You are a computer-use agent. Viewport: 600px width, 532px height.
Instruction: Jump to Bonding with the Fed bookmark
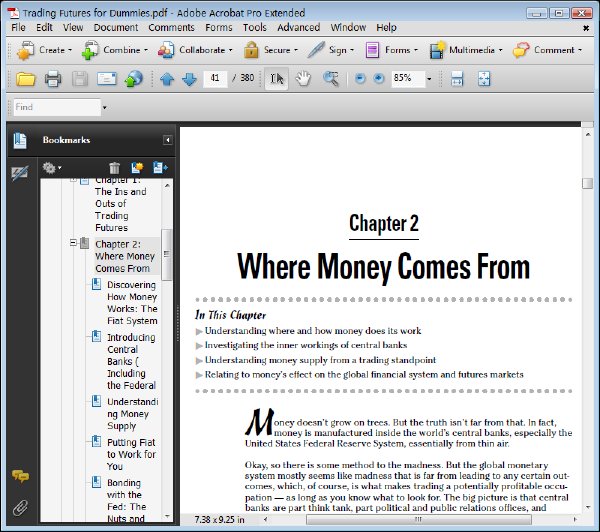pos(126,501)
